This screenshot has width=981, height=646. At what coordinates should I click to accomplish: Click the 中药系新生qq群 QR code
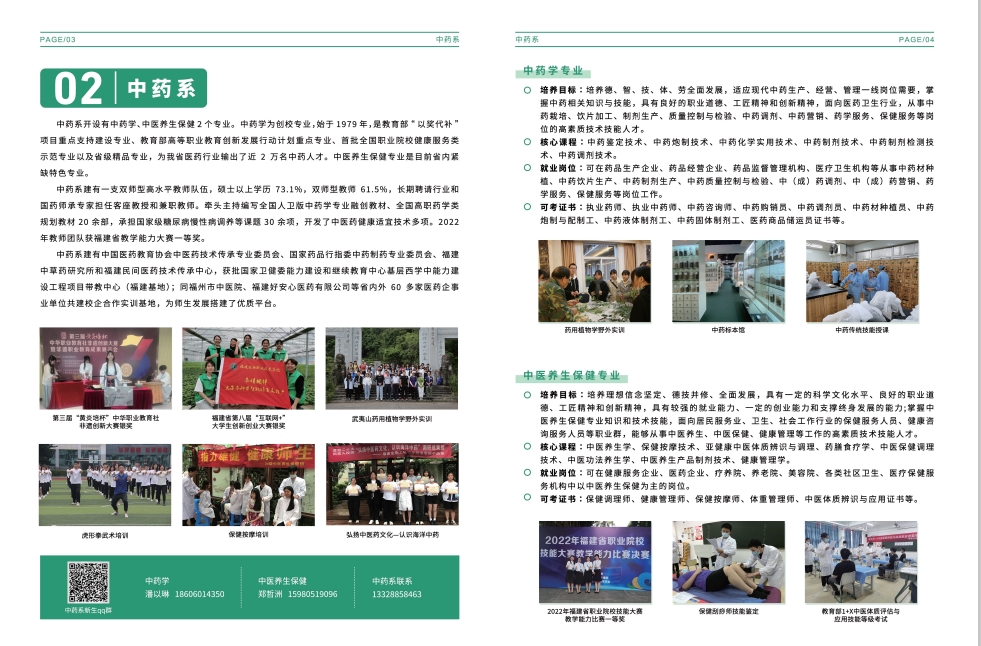(x=88, y=582)
